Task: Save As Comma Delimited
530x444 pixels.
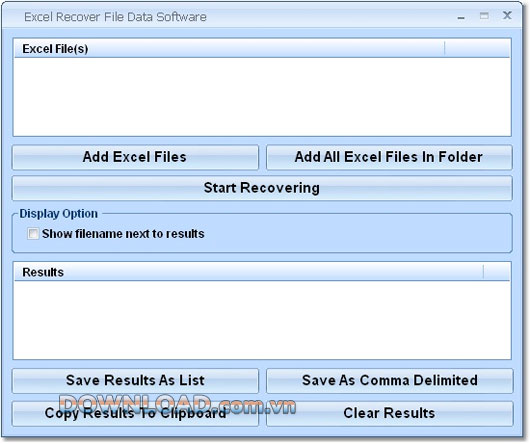Action: [389, 380]
